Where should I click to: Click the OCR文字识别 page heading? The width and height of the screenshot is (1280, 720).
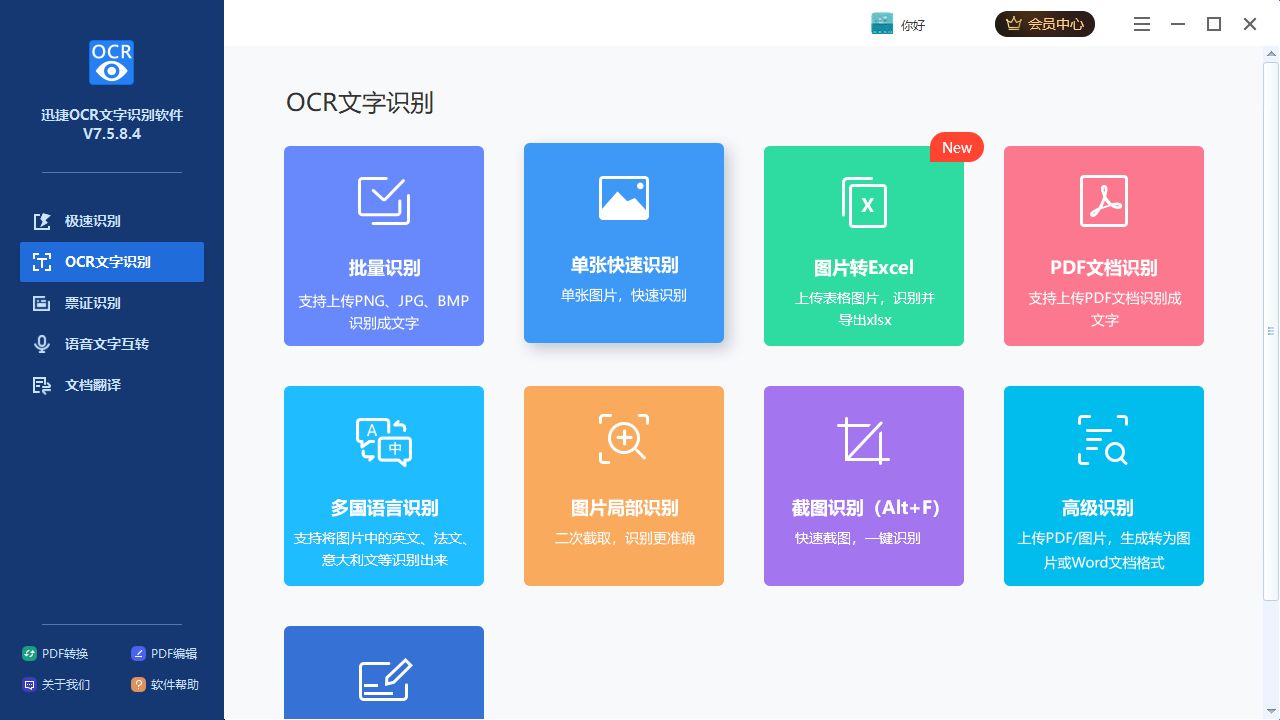[x=360, y=102]
